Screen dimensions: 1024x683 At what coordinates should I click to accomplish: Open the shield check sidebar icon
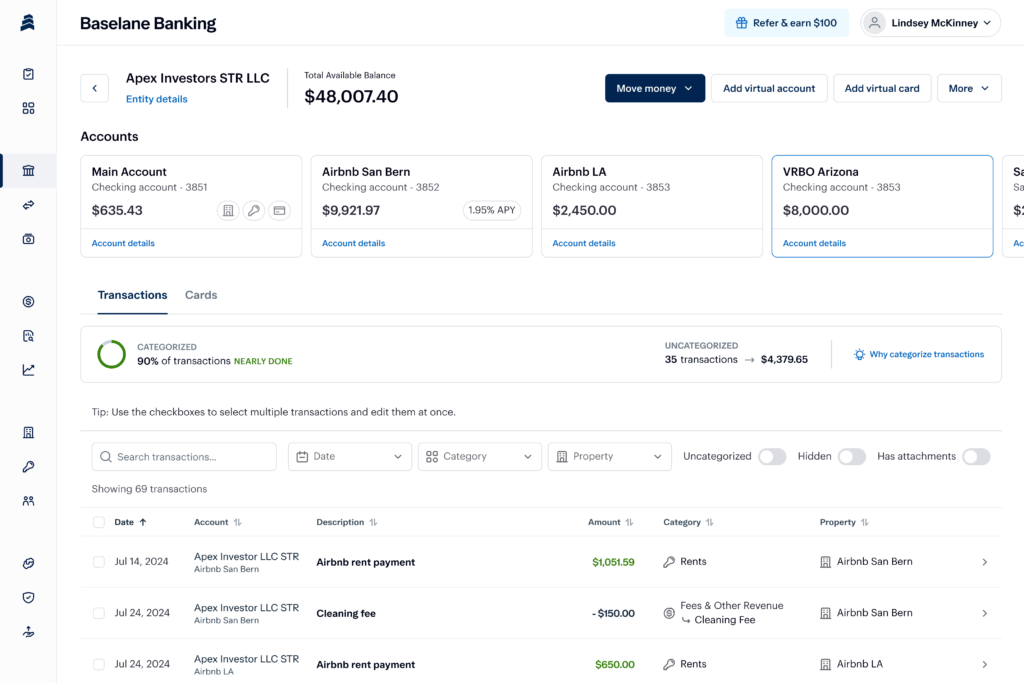(x=28, y=597)
